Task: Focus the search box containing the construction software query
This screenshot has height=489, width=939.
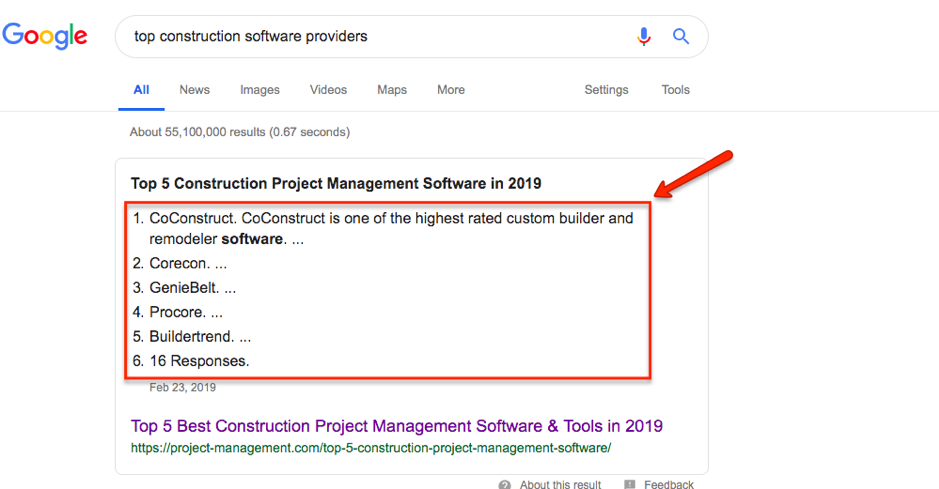Action: click(370, 37)
